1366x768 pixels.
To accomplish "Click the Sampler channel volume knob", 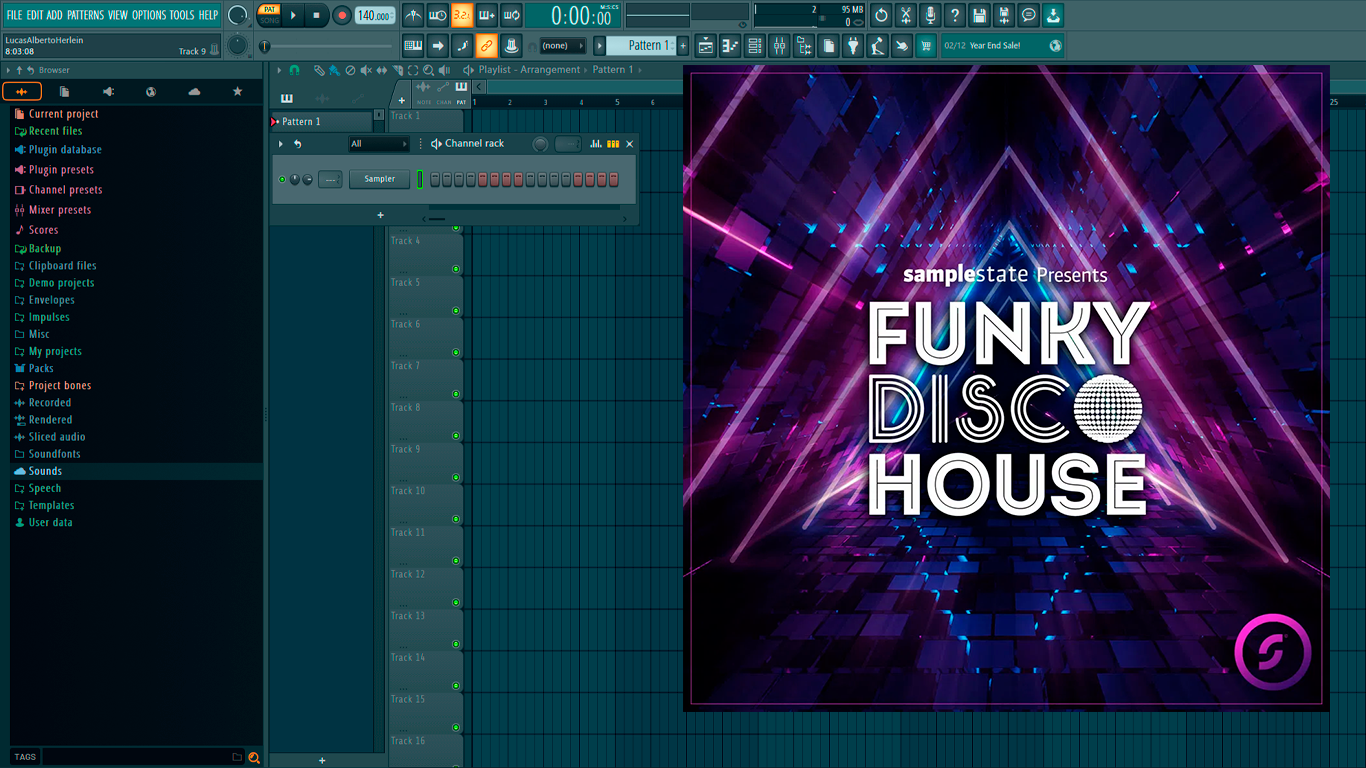I will 307,180.
